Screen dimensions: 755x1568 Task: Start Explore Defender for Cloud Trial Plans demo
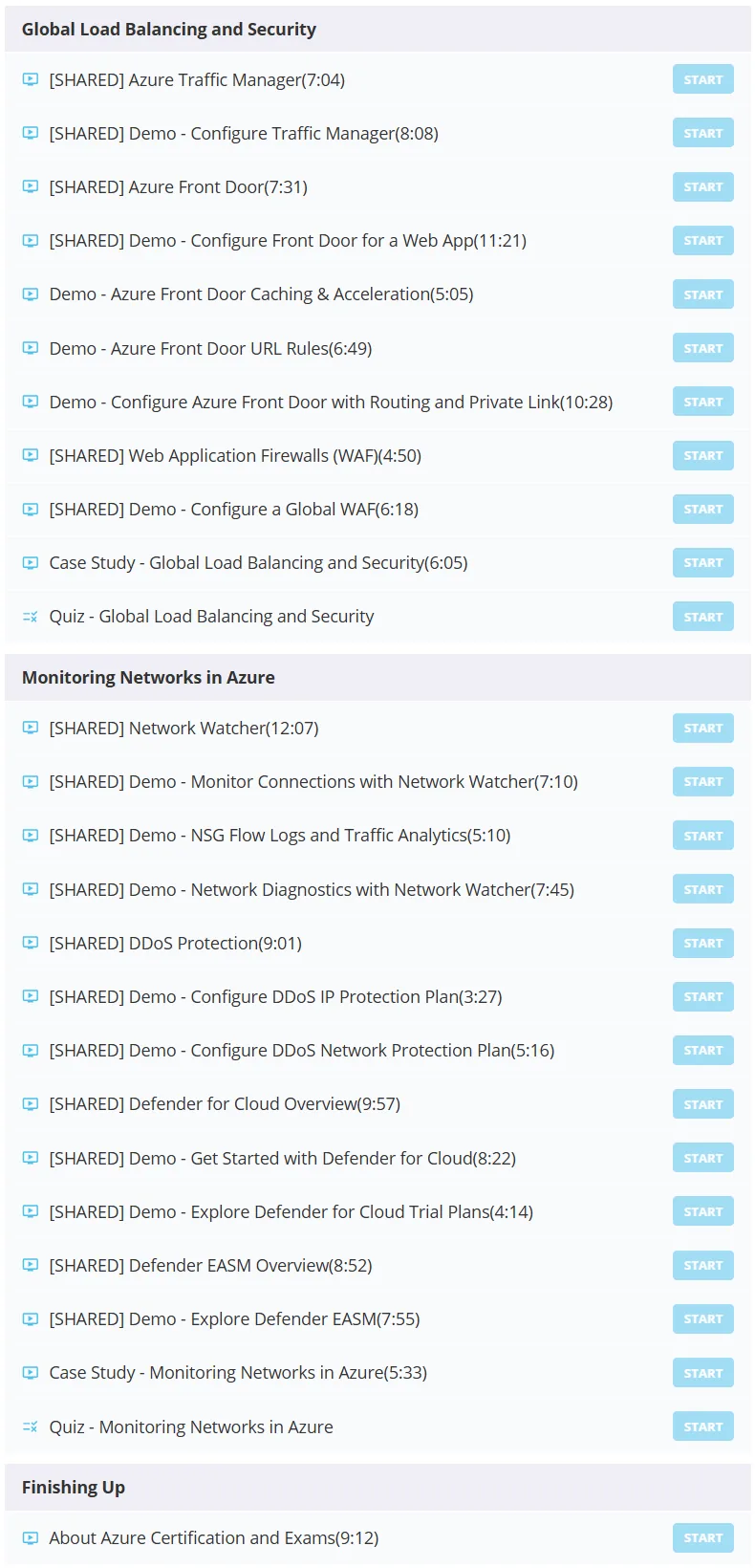pos(703,1211)
